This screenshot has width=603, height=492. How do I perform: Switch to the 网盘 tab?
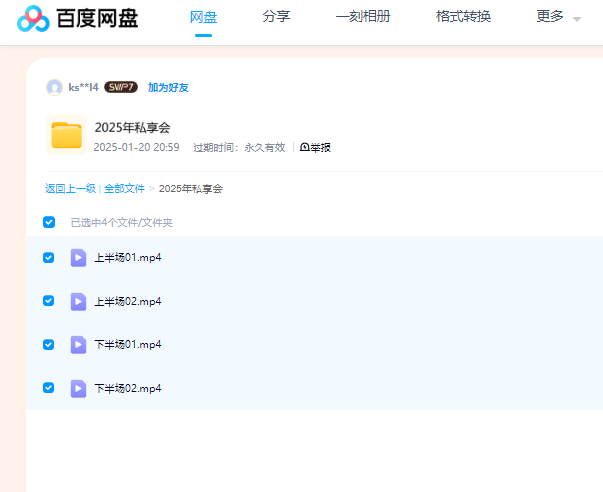pos(203,17)
